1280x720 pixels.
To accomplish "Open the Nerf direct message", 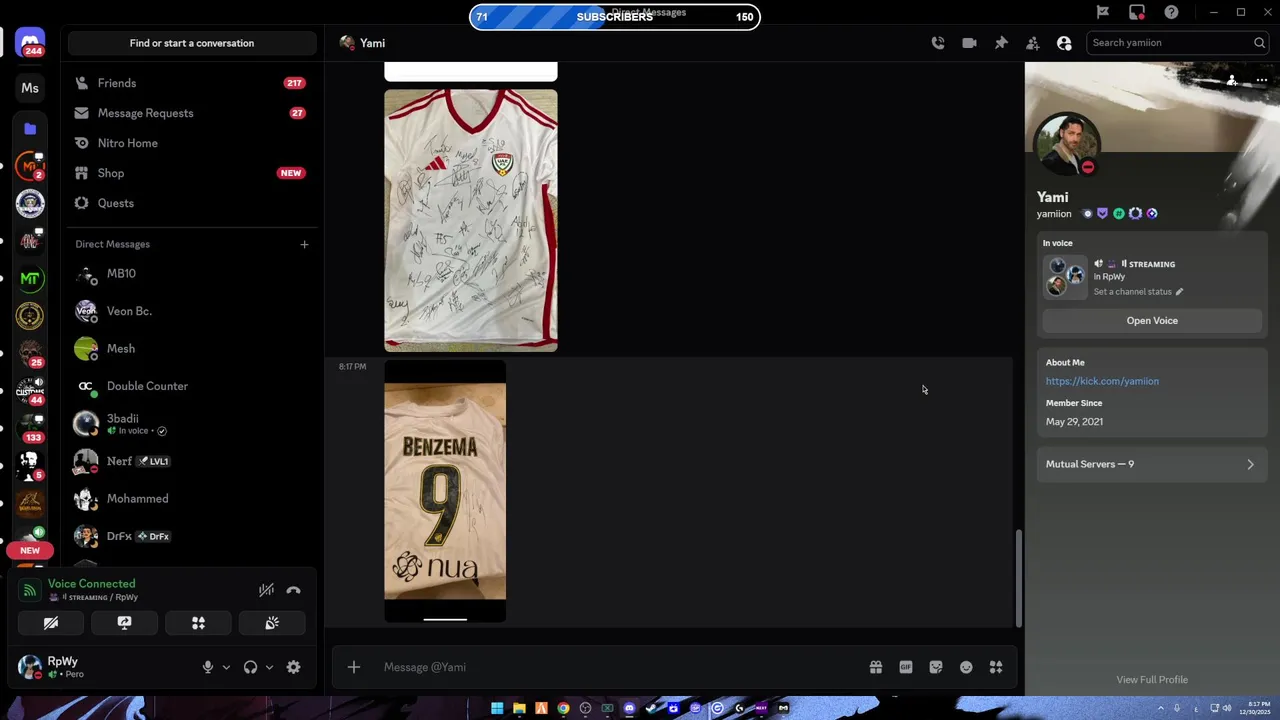I will click(190, 461).
